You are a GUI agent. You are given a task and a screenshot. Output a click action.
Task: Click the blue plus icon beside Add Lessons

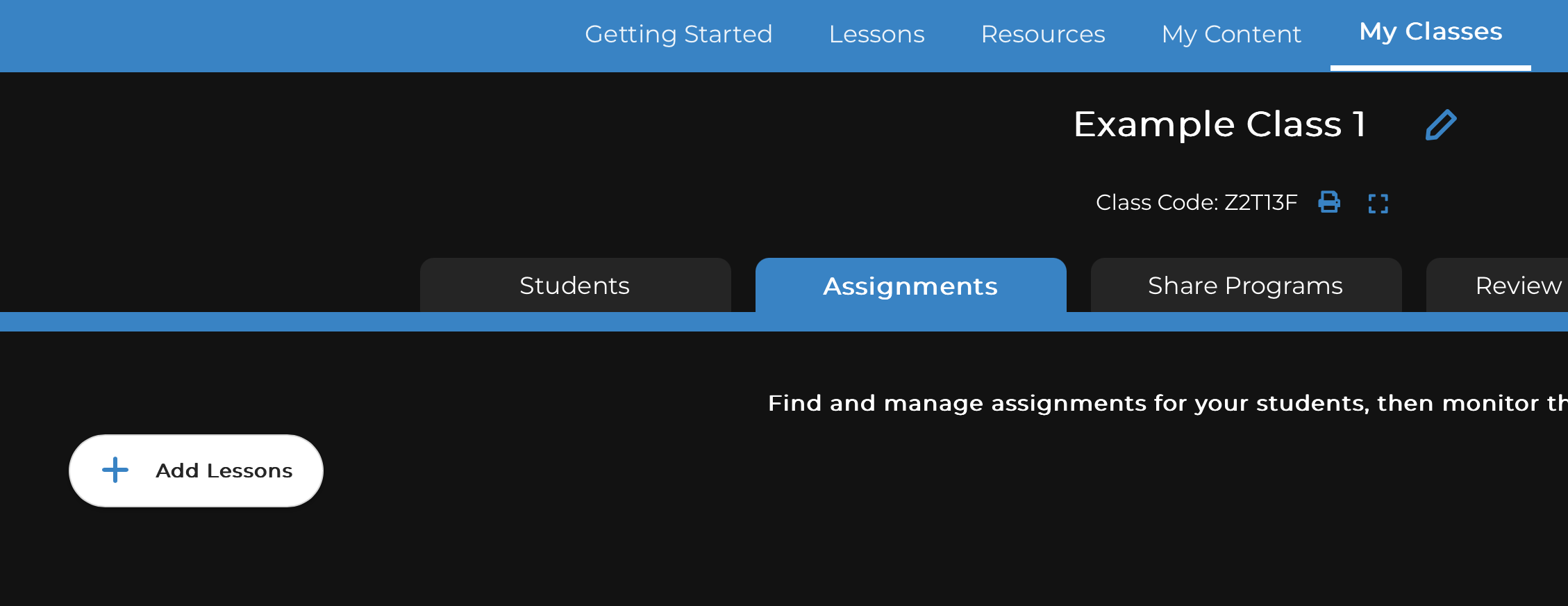(x=115, y=470)
